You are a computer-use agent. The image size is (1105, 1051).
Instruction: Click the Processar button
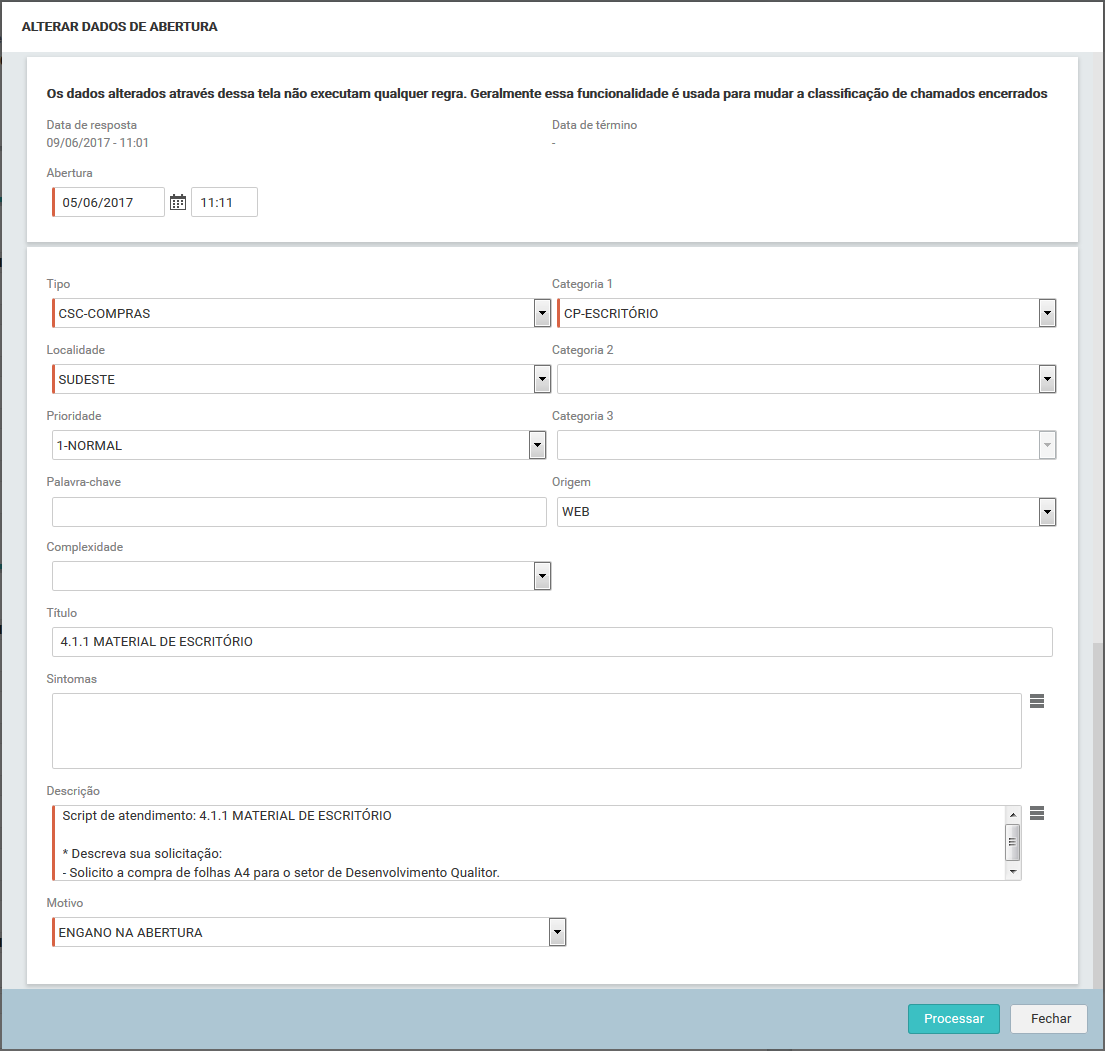click(953, 1019)
